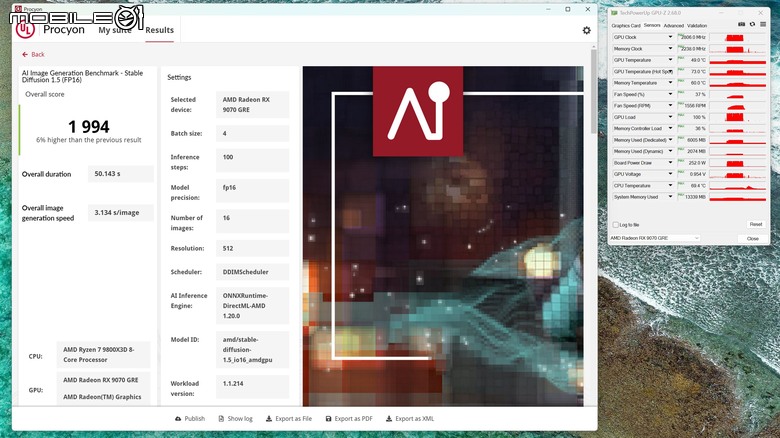780x438 pixels.
Task: Enable the Log to file checkbox
Action: click(x=615, y=225)
